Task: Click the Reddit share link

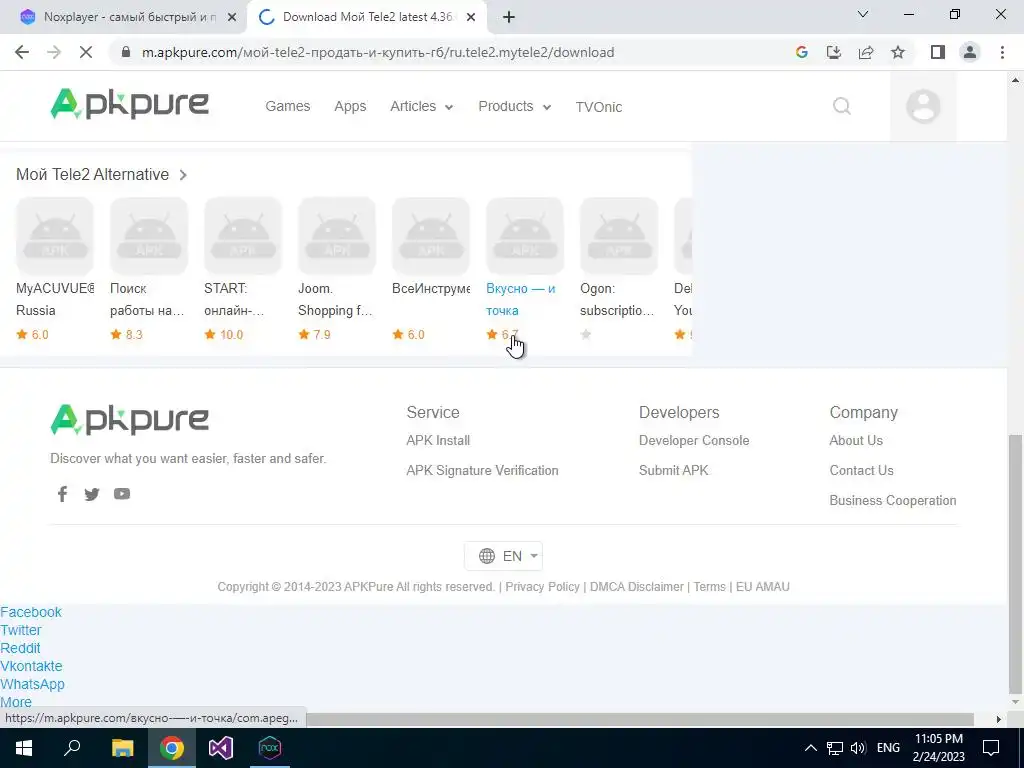Action: point(20,648)
